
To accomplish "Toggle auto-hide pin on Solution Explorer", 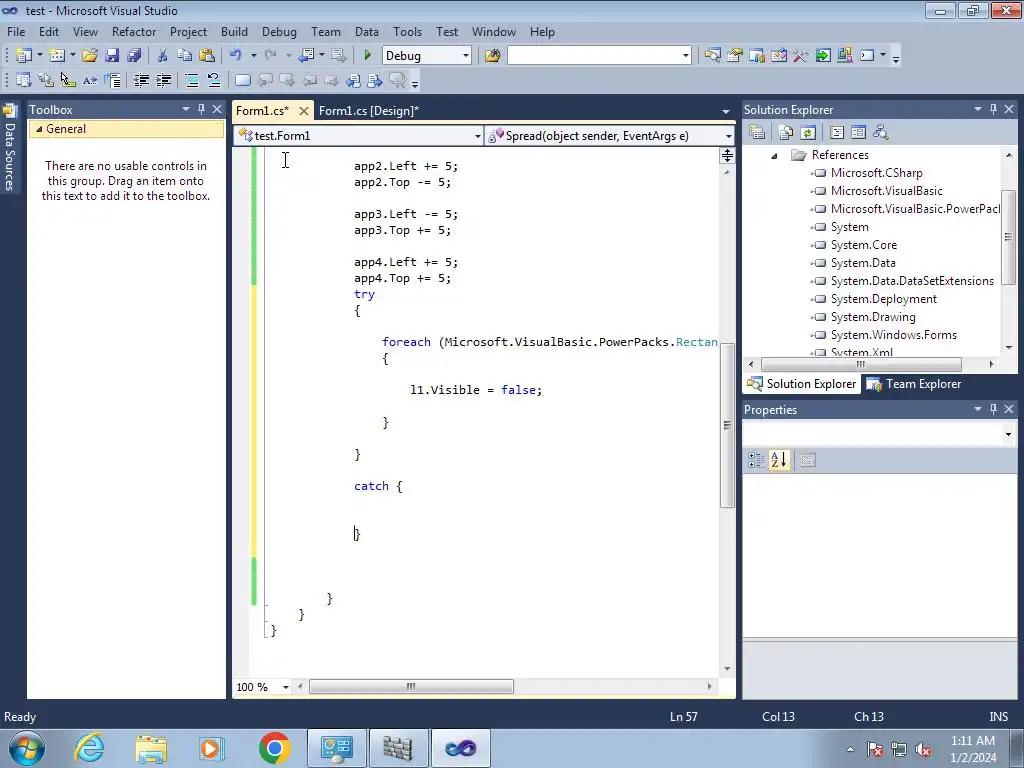I will point(993,109).
